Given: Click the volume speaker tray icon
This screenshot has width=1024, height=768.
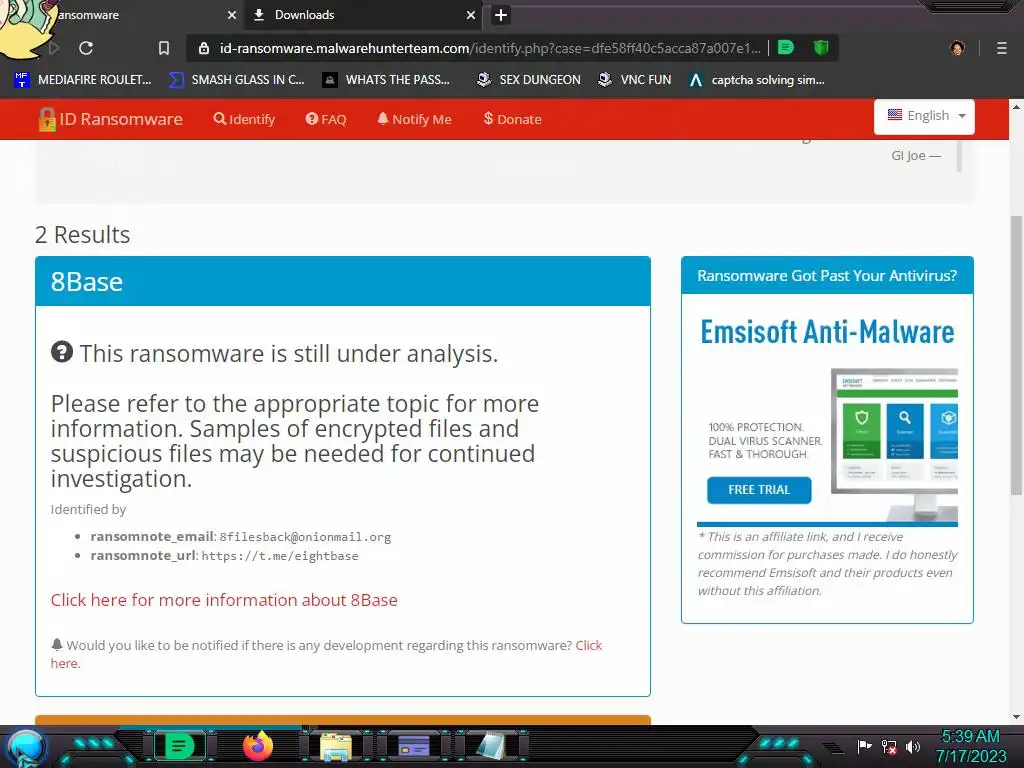Looking at the screenshot, I should point(912,746).
